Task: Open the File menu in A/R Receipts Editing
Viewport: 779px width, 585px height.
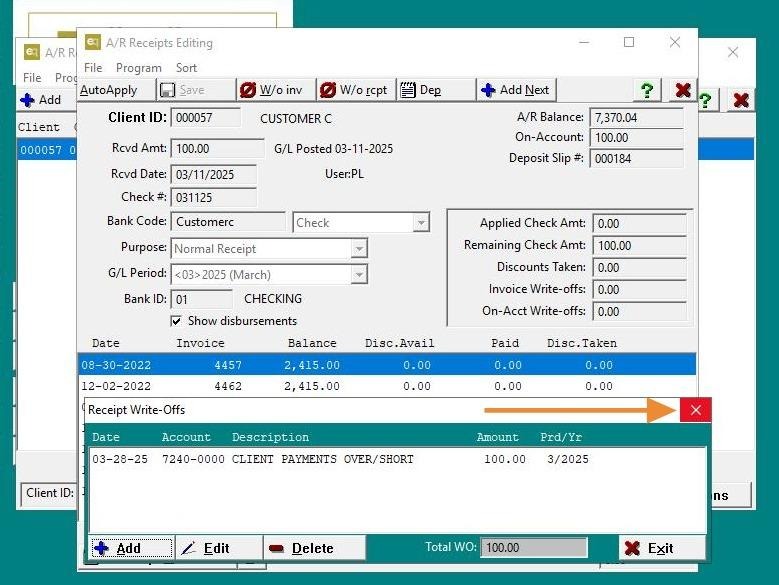Action: (93, 68)
